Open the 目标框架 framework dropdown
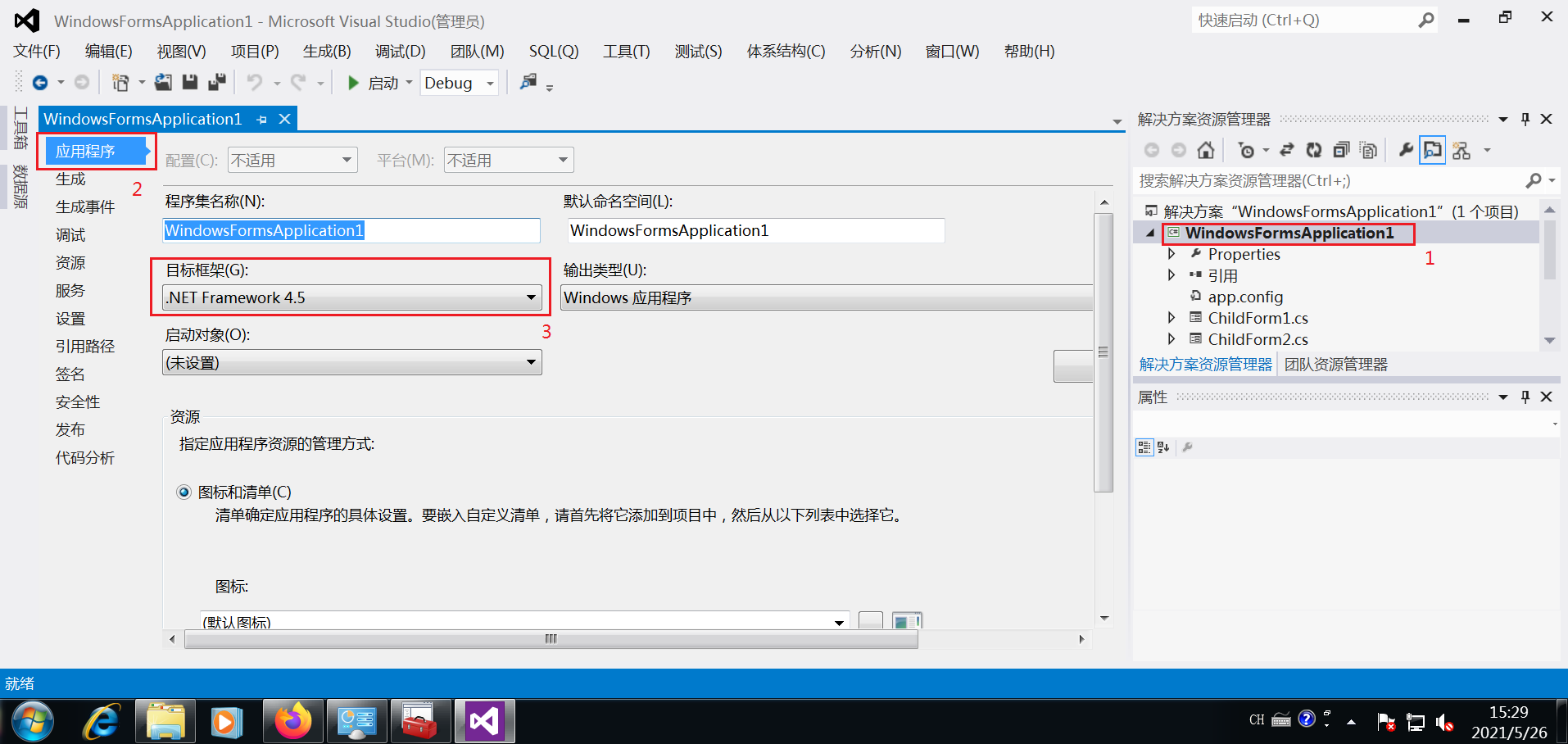Image resolution: width=1568 pixels, height=744 pixels. pyautogui.click(x=530, y=297)
